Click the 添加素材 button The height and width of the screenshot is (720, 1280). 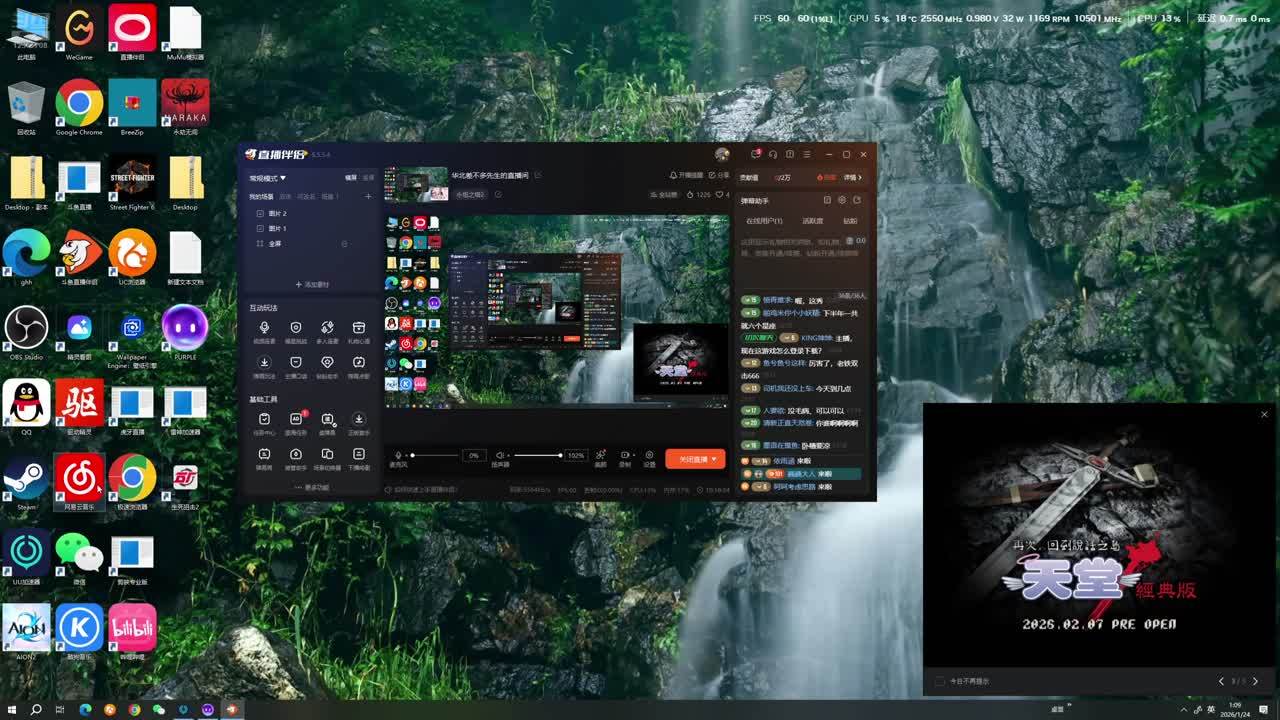coord(311,285)
